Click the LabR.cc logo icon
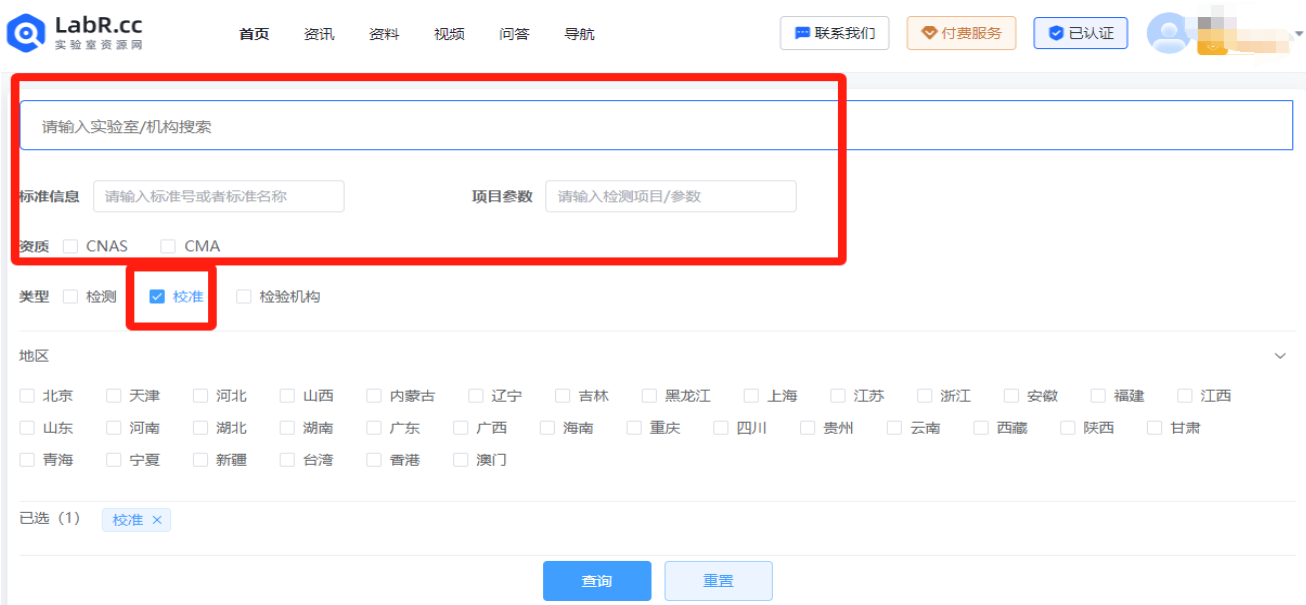1306x605 pixels. (x=25, y=33)
